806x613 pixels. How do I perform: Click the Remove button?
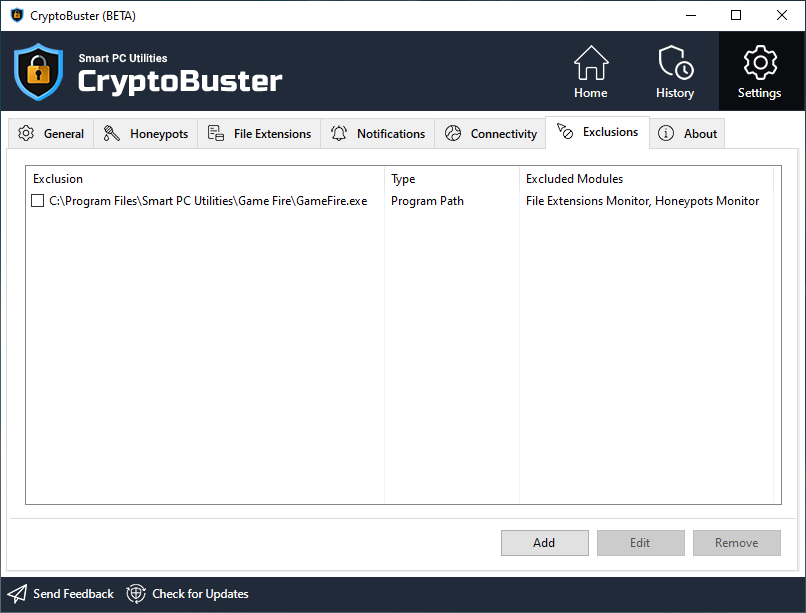[x=737, y=543]
